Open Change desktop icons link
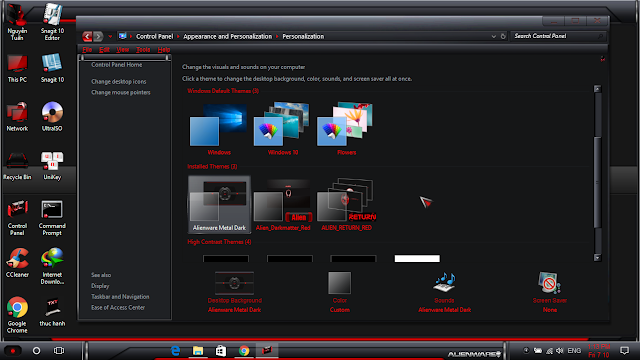Viewport: 640px width, 360px height. click(118, 82)
